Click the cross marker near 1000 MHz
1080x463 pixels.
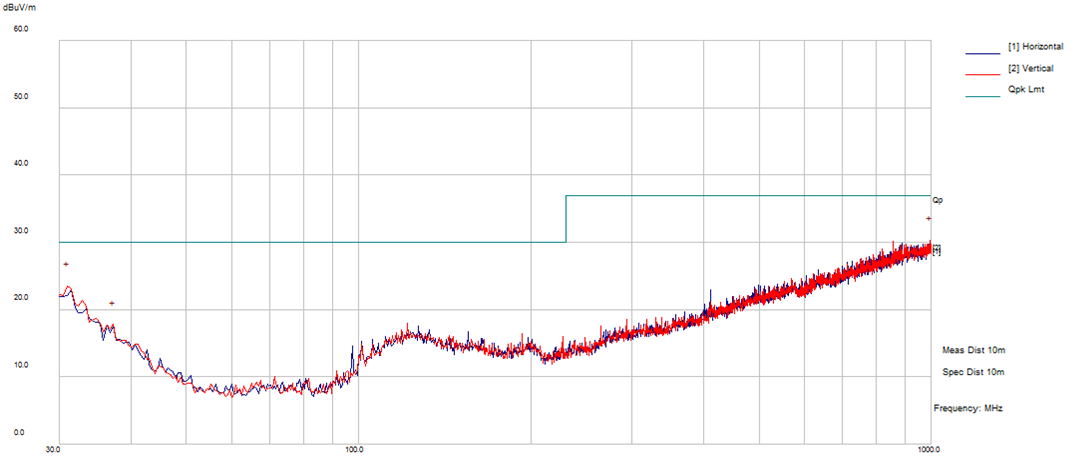[x=928, y=218]
